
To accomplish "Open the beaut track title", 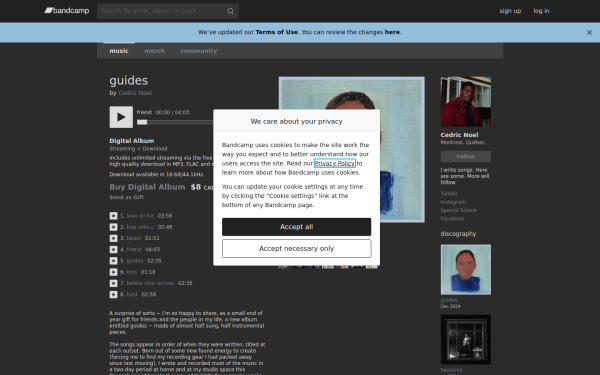I will tap(134, 238).
